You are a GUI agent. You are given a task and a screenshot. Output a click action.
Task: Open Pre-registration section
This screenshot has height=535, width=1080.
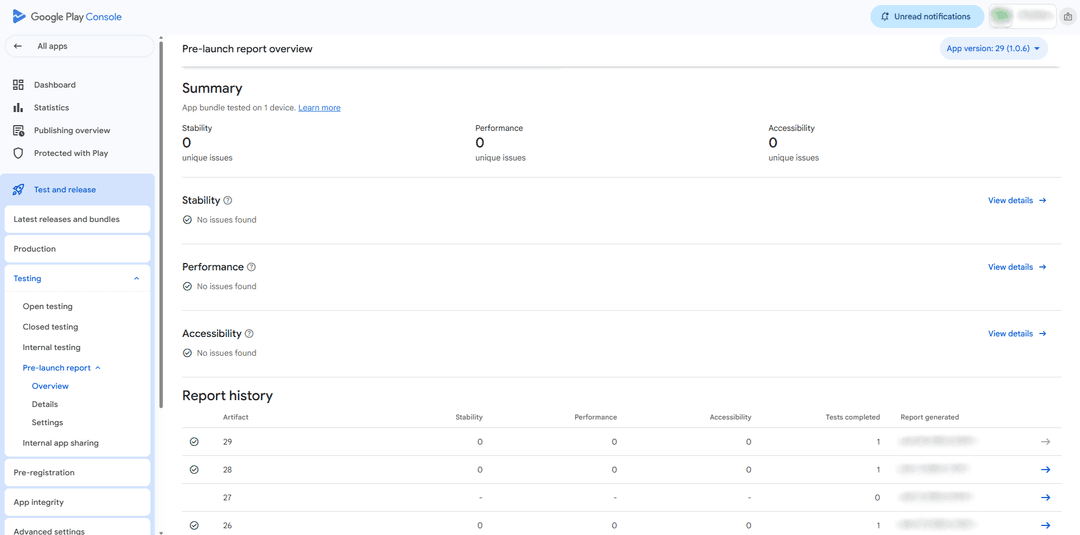[77, 472]
